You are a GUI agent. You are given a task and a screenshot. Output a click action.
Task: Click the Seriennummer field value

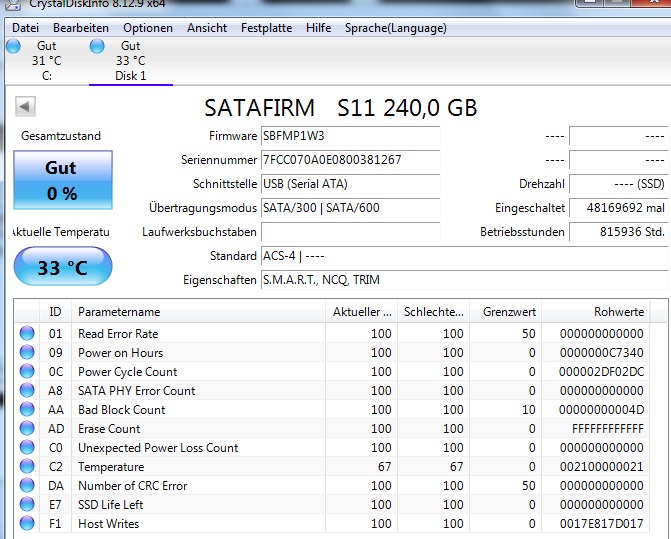tap(350, 160)
